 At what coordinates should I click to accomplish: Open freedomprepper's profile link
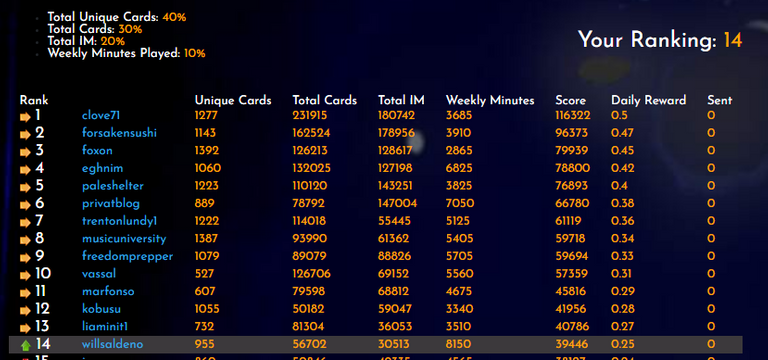coord(127,257)
